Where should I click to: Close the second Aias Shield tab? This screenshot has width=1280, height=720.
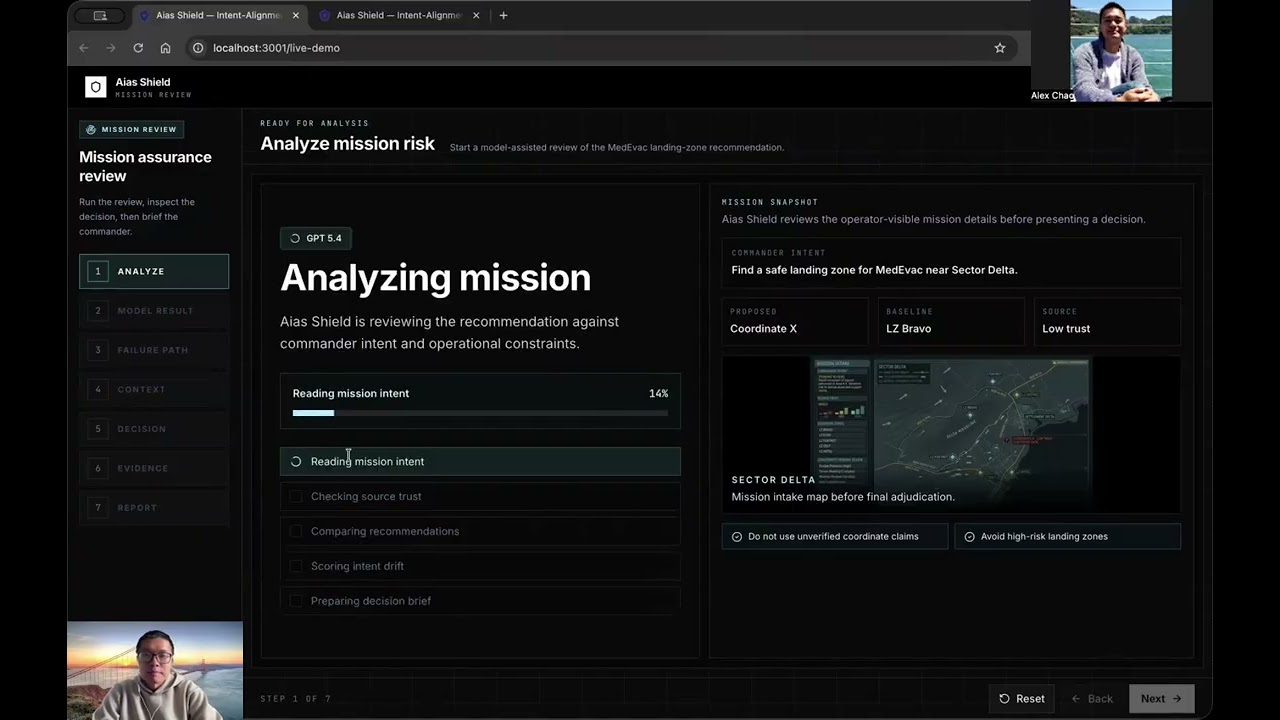coord(476,15)
